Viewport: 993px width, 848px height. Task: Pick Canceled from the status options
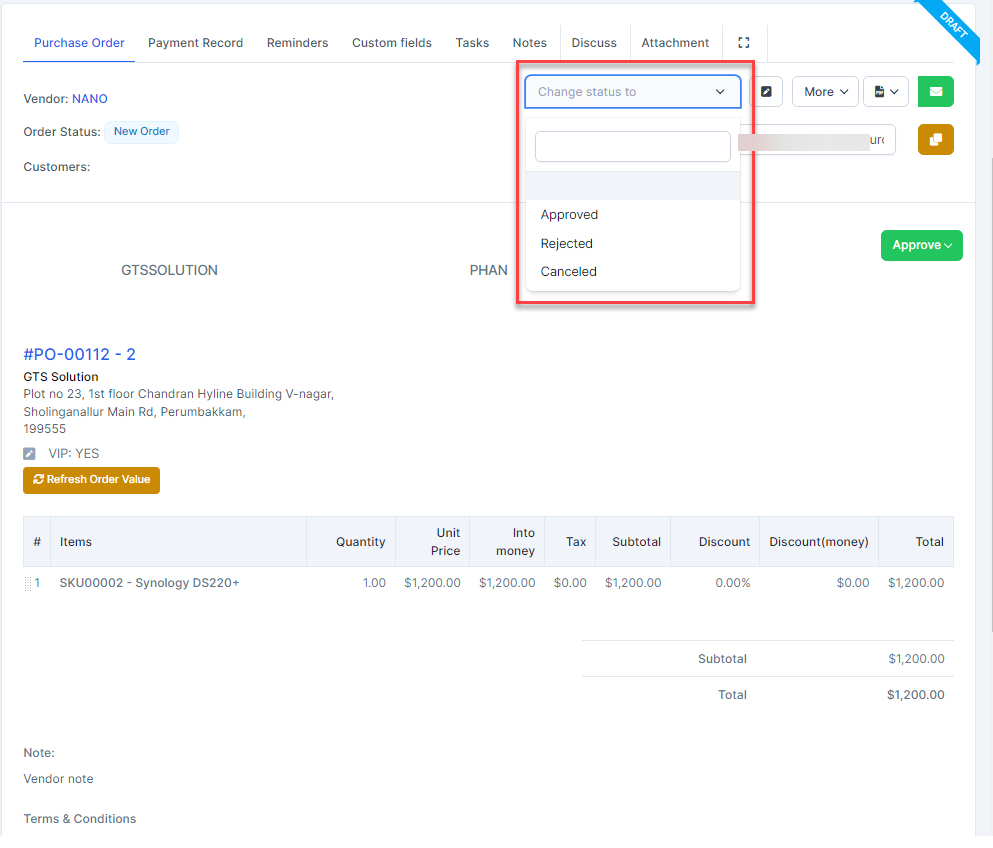pyautogui.click(x=568, y=272)
